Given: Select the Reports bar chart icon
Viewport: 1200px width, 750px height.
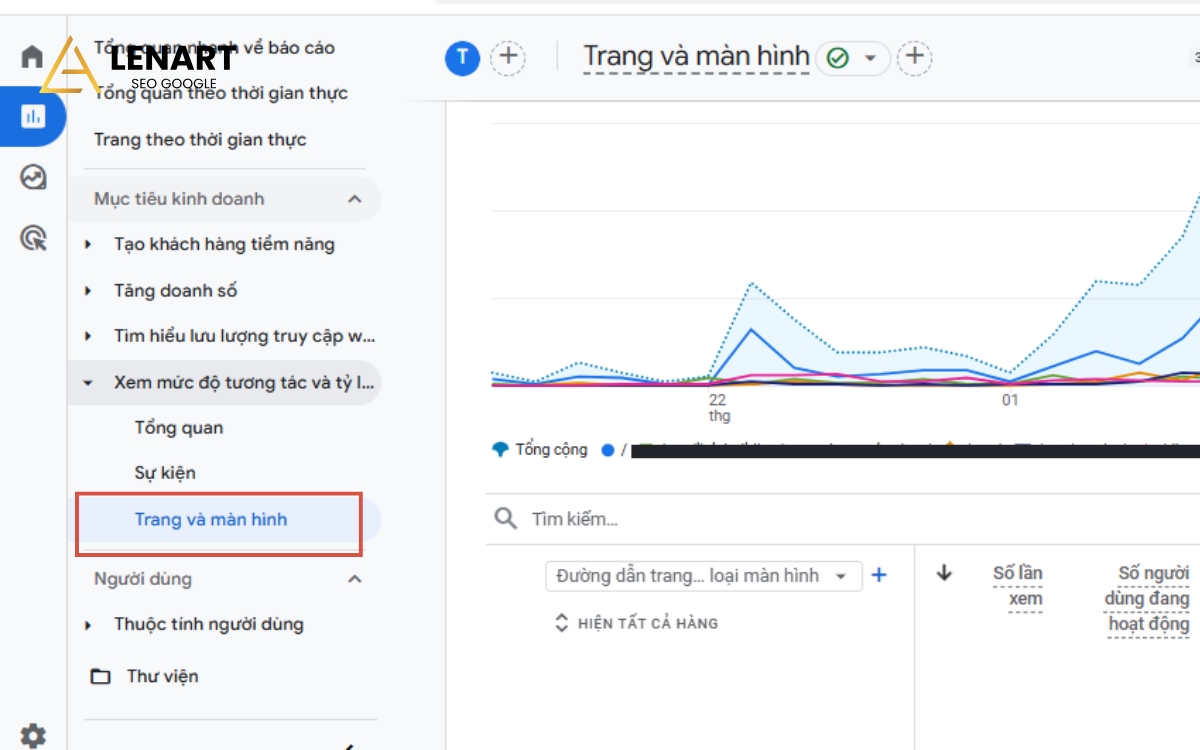Looking at the screenshot, I should [x=33, y=117].
